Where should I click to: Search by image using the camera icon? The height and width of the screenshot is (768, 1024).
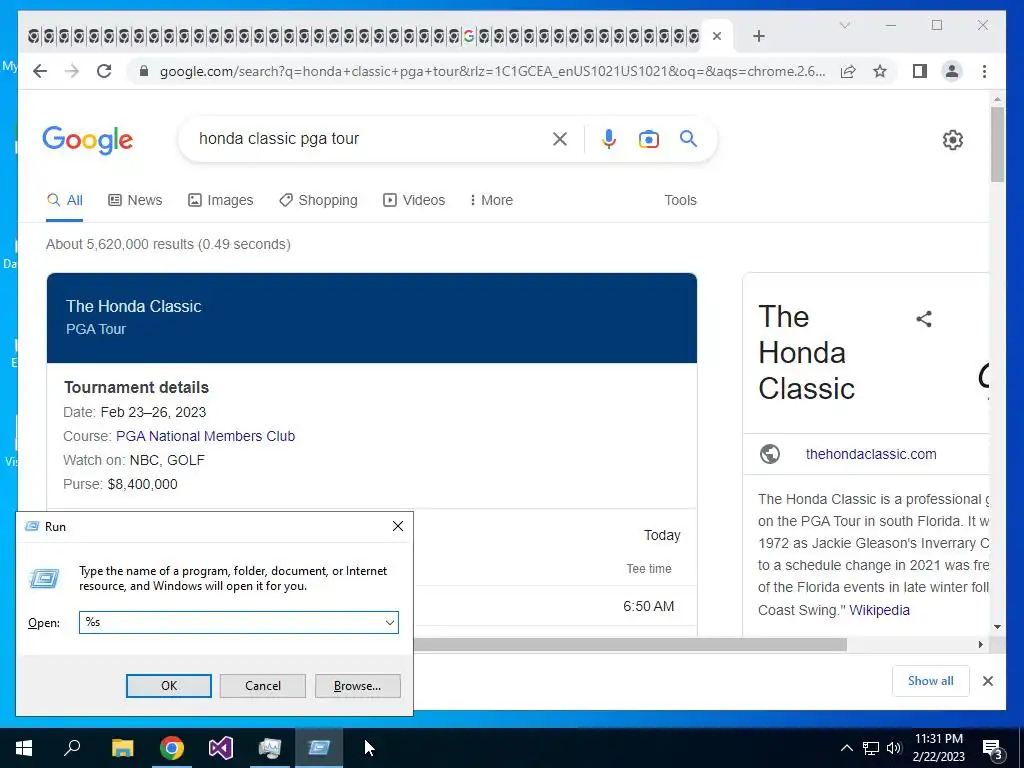(x=648, y=138)
